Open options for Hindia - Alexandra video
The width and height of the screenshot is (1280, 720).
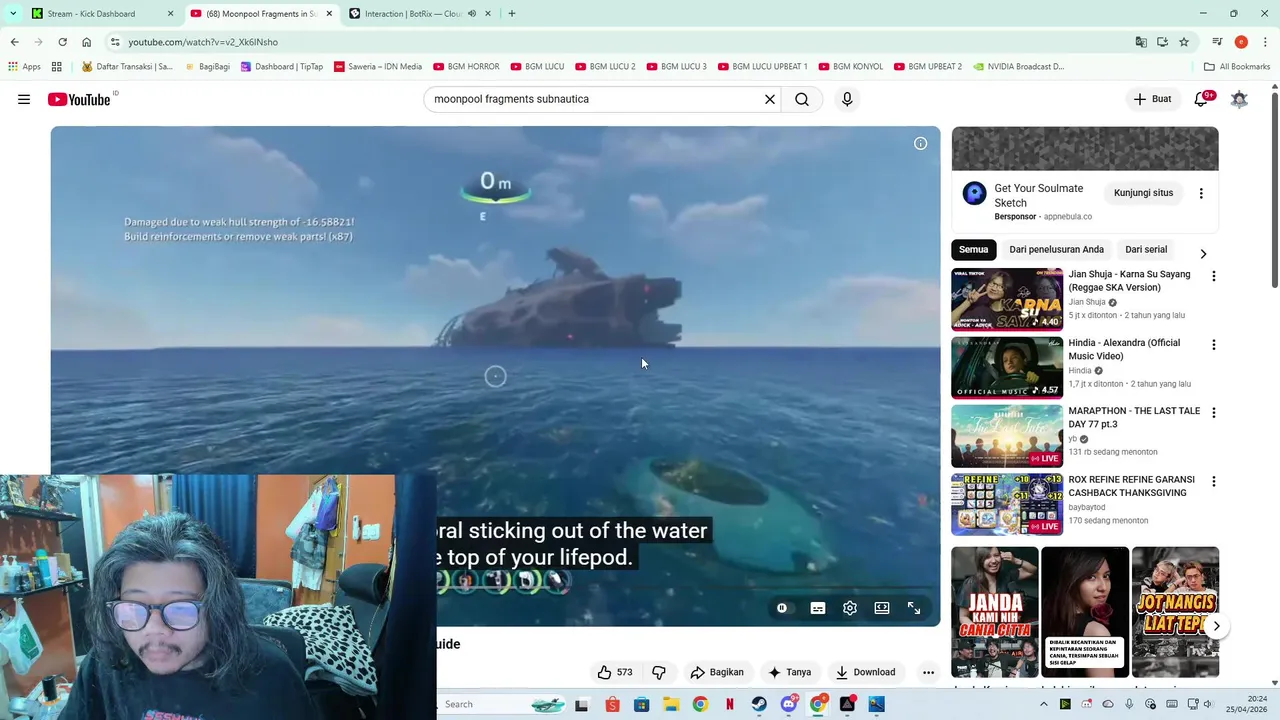tap(1214, 345)
